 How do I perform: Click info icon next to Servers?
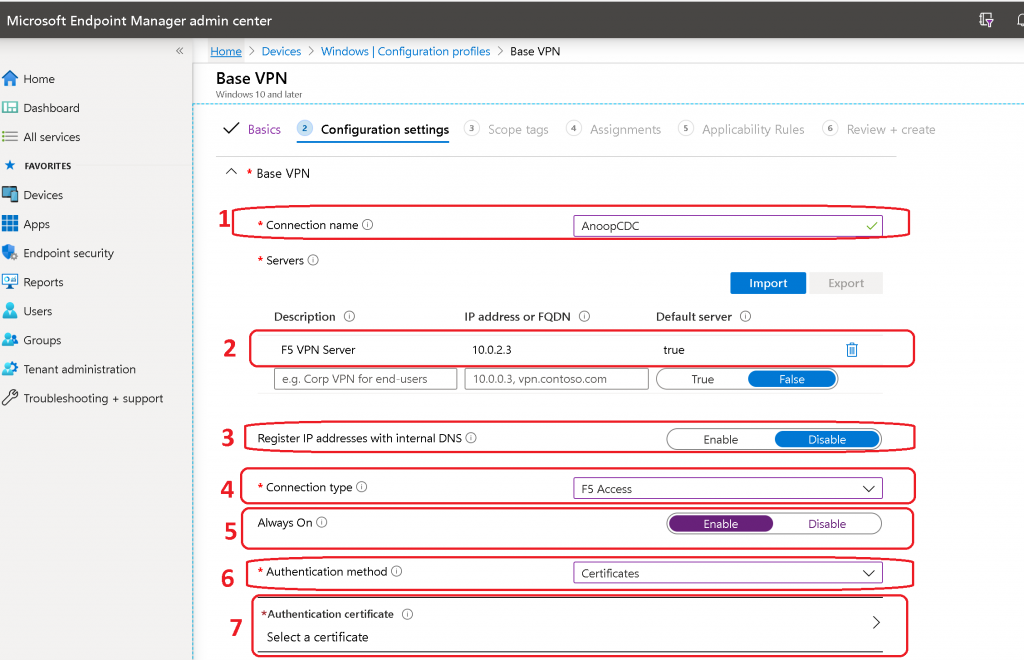coord(313,260)
